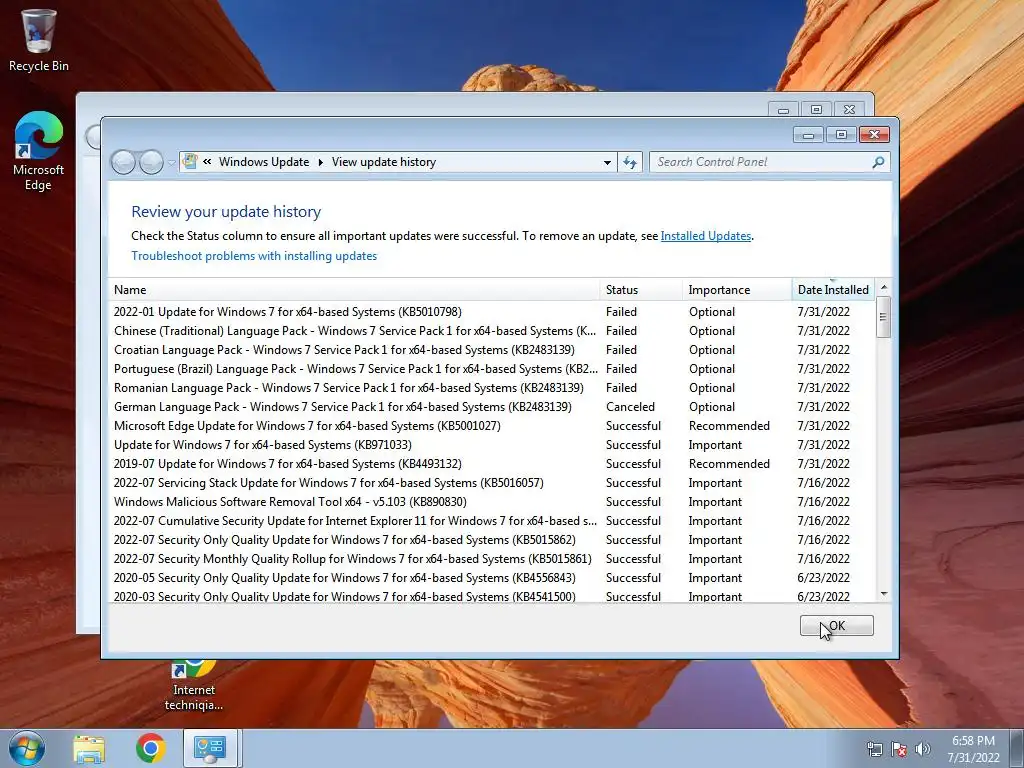Click the OK button
The height and width of the screenshot is (768, 1024).
[x=837, y=626]
